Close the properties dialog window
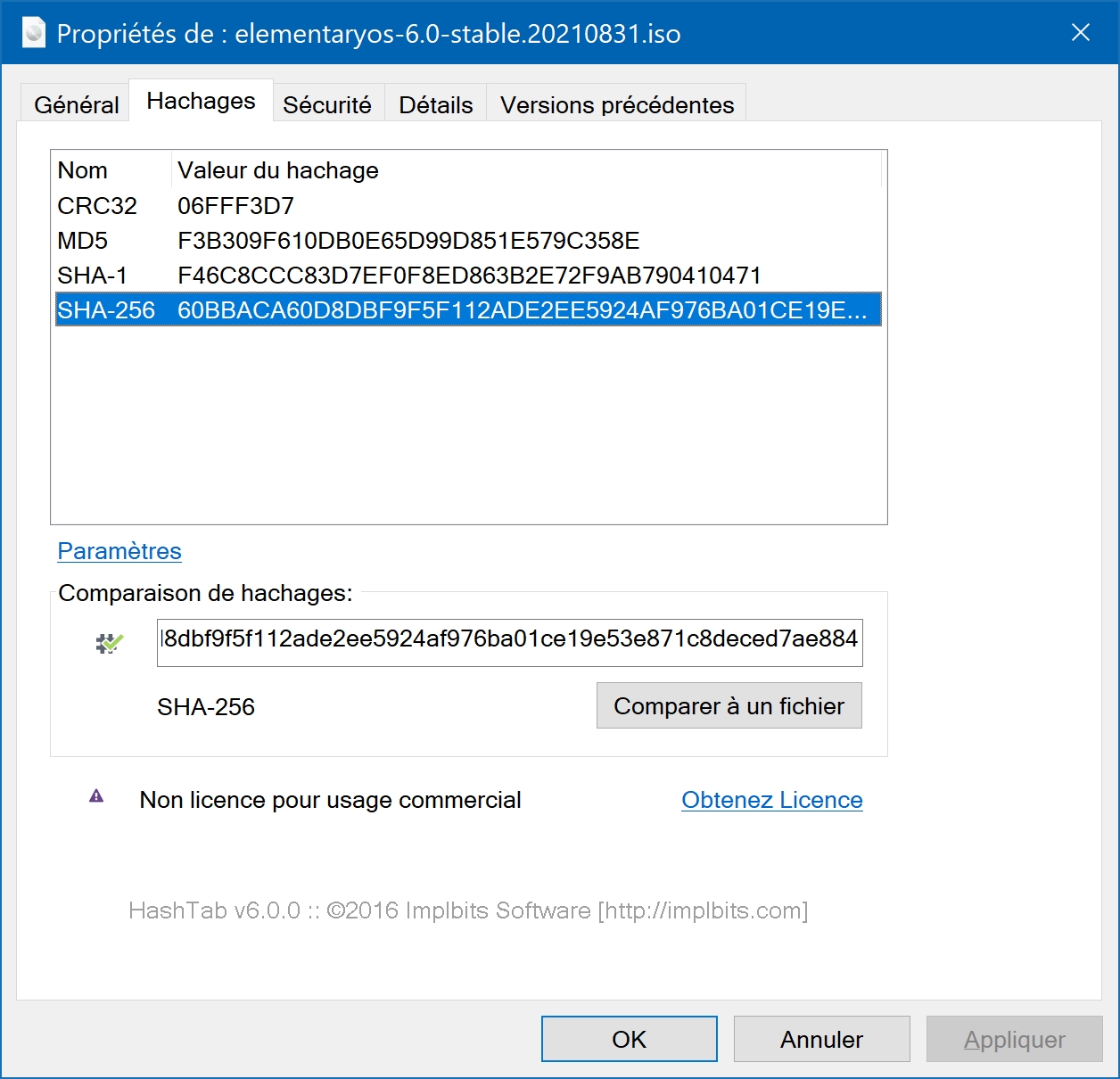The width and height of the screenshot is (1120, 1079). point(1081,33)
